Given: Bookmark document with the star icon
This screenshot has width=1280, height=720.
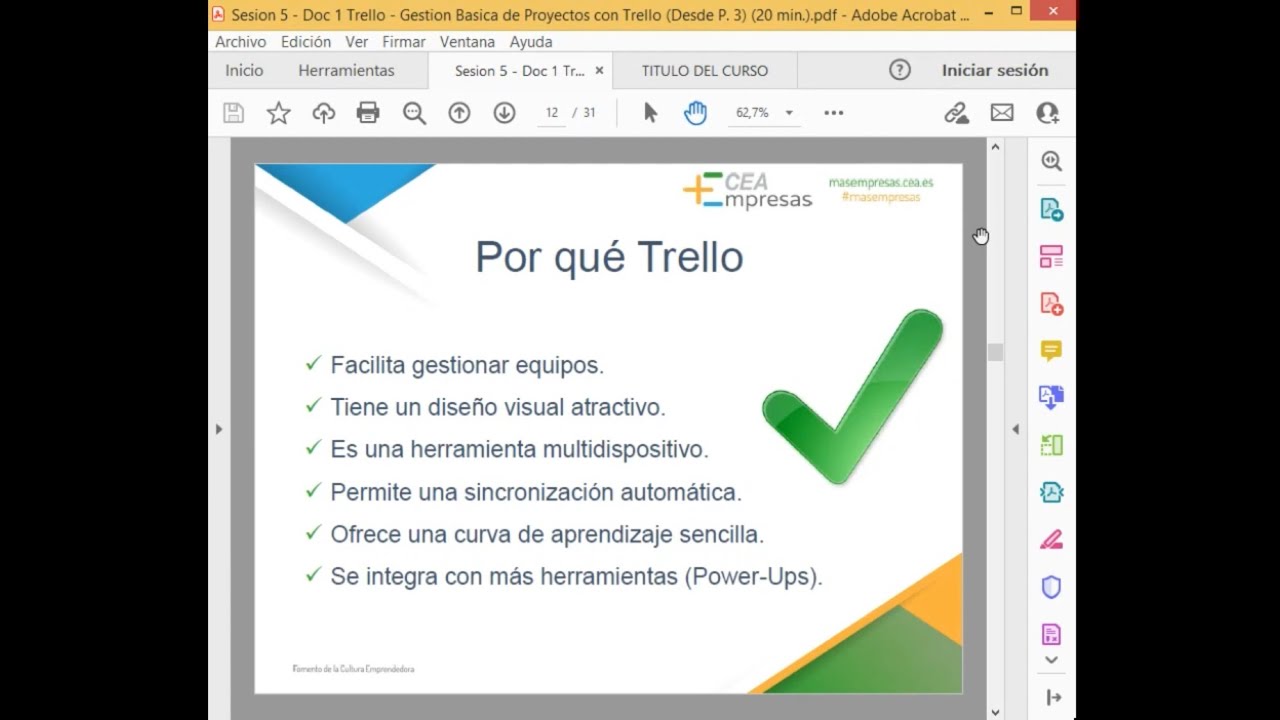Looking at the screenshot, I should click(278, 113).
